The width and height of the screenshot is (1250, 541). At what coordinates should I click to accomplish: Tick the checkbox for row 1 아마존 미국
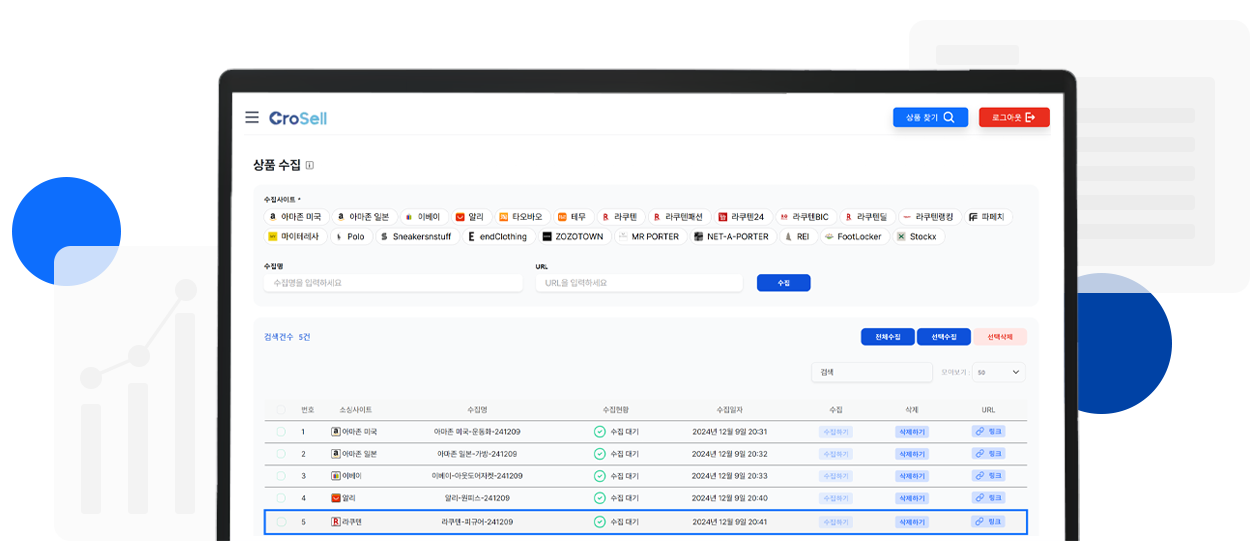click(281, 432)
